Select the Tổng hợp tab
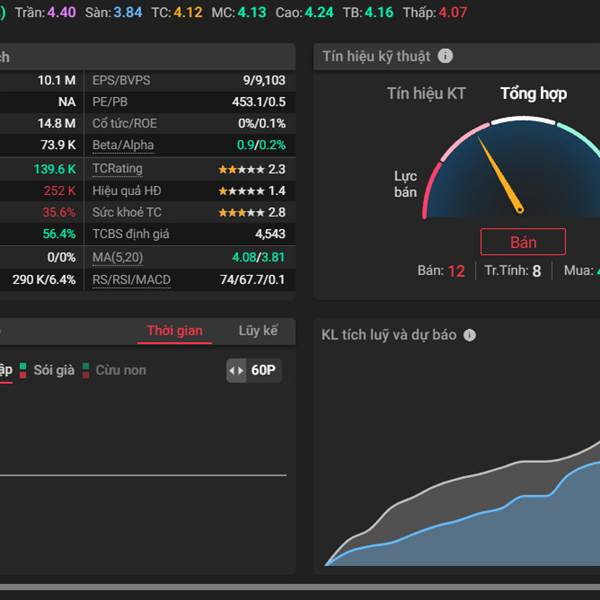 533,94
